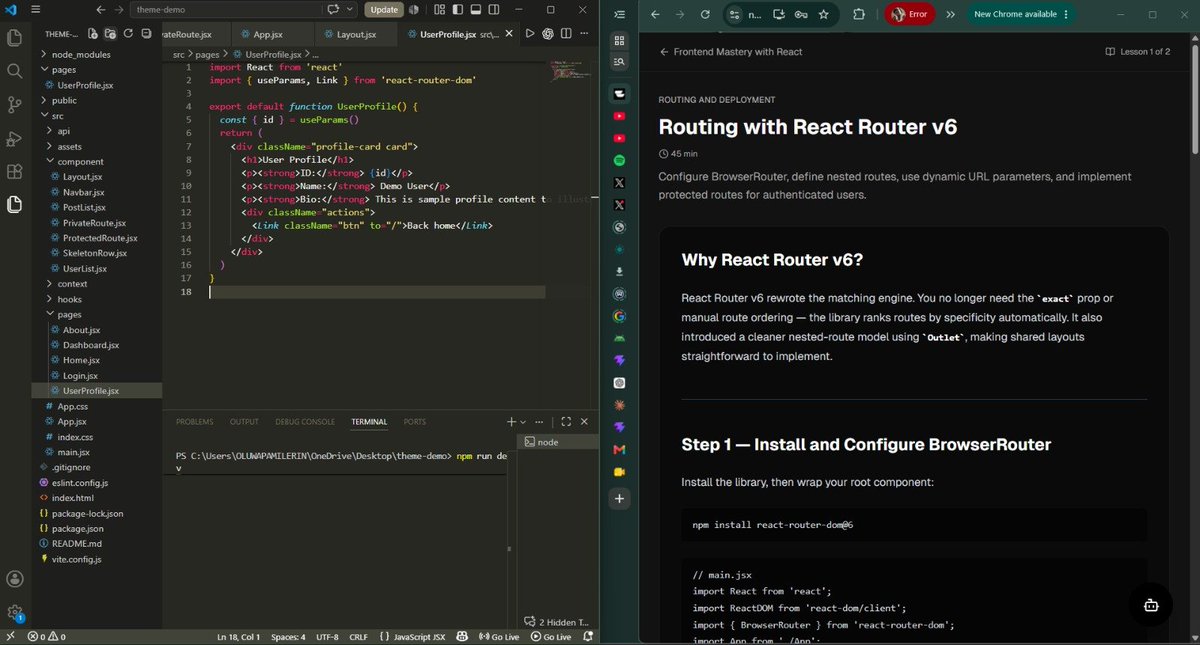The height and width of the screenshot is (645, 1200).
Task: Click the Error profile button in Chrome
Action: [x=910, y=15]
